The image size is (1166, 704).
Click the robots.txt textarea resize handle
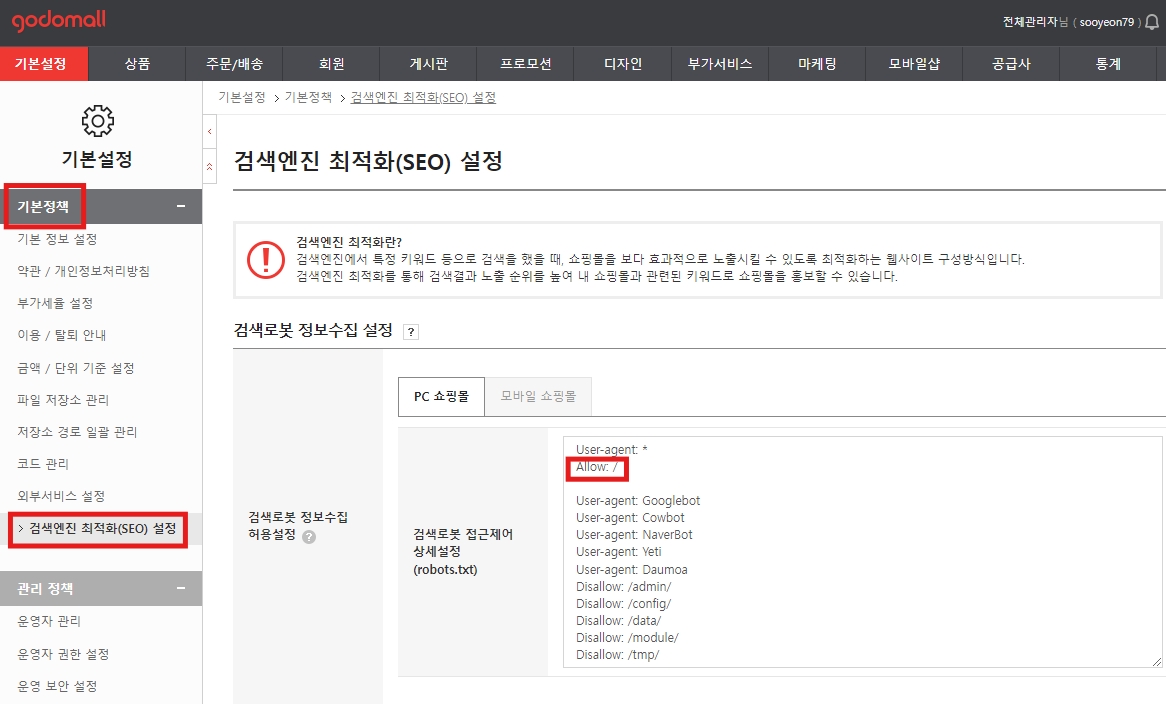1157,661
